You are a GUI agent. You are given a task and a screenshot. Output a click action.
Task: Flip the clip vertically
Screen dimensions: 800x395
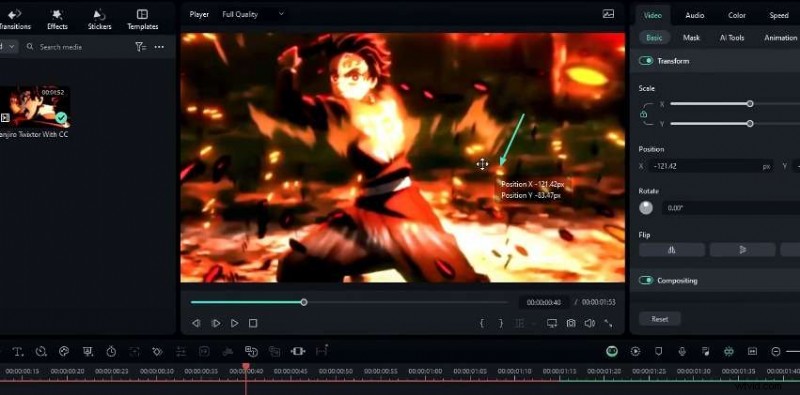(x=742, y=250)
